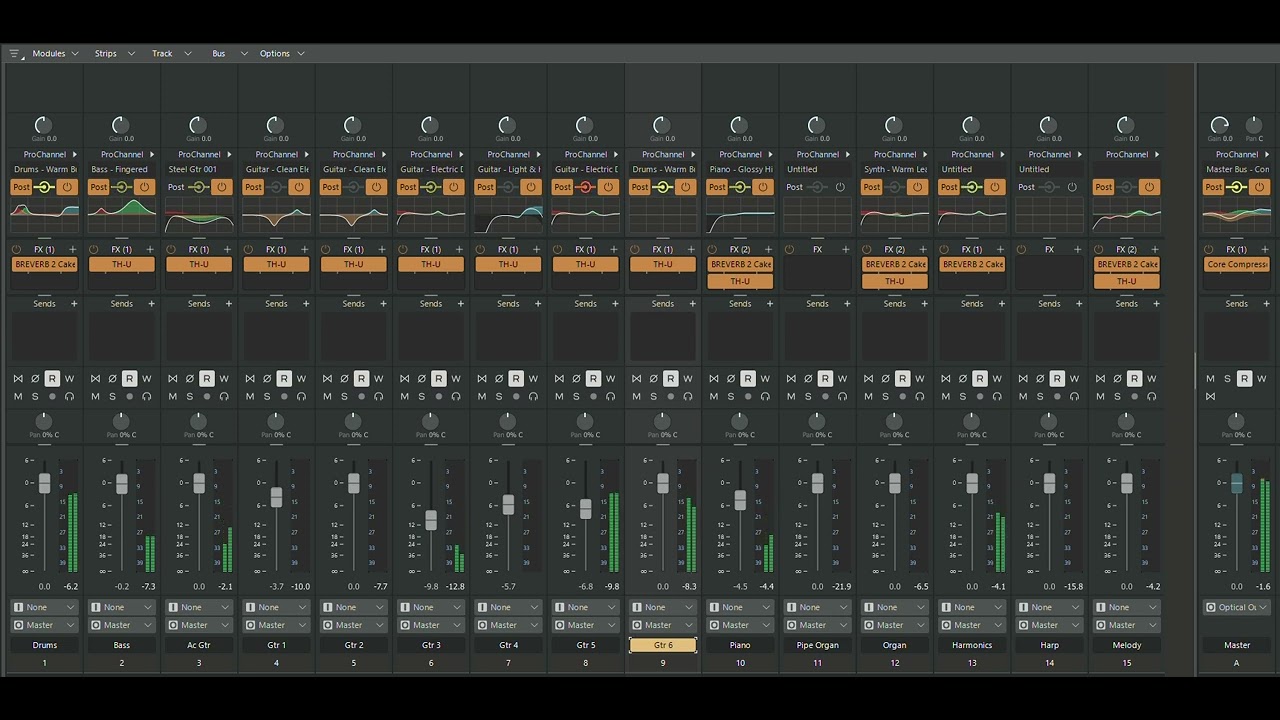Open the Drums input None dropdown

click(45, 607)
